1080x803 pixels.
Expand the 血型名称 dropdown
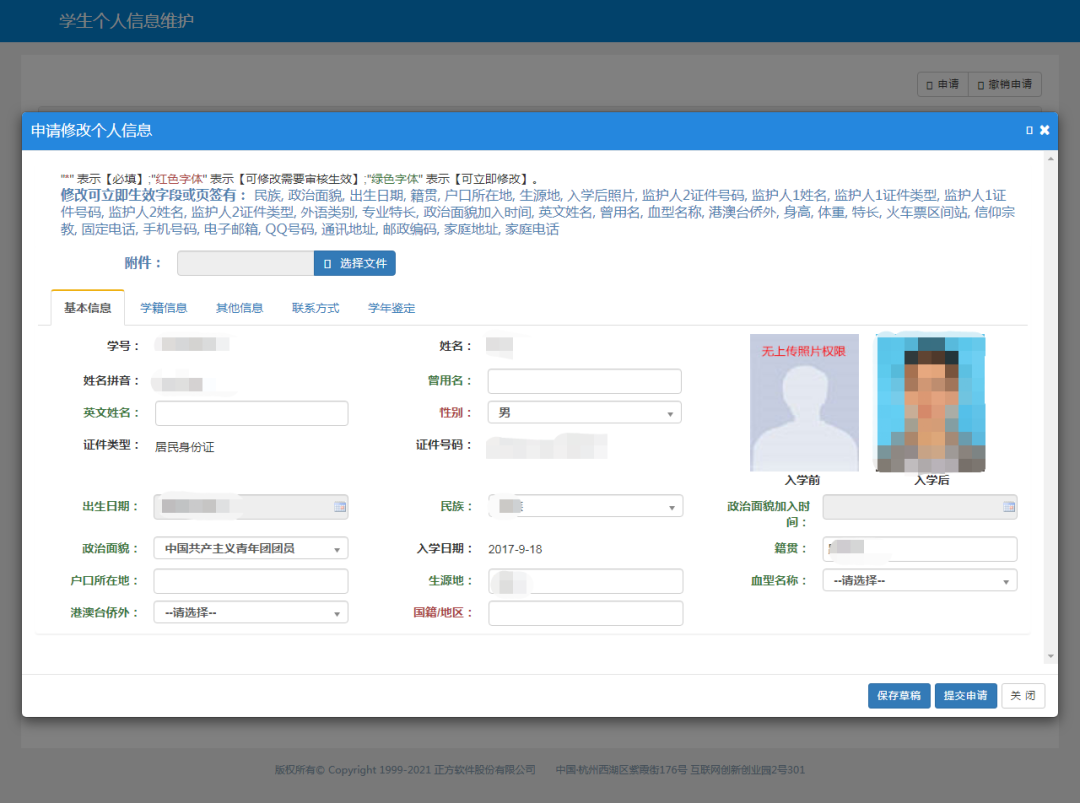point(919,581)
